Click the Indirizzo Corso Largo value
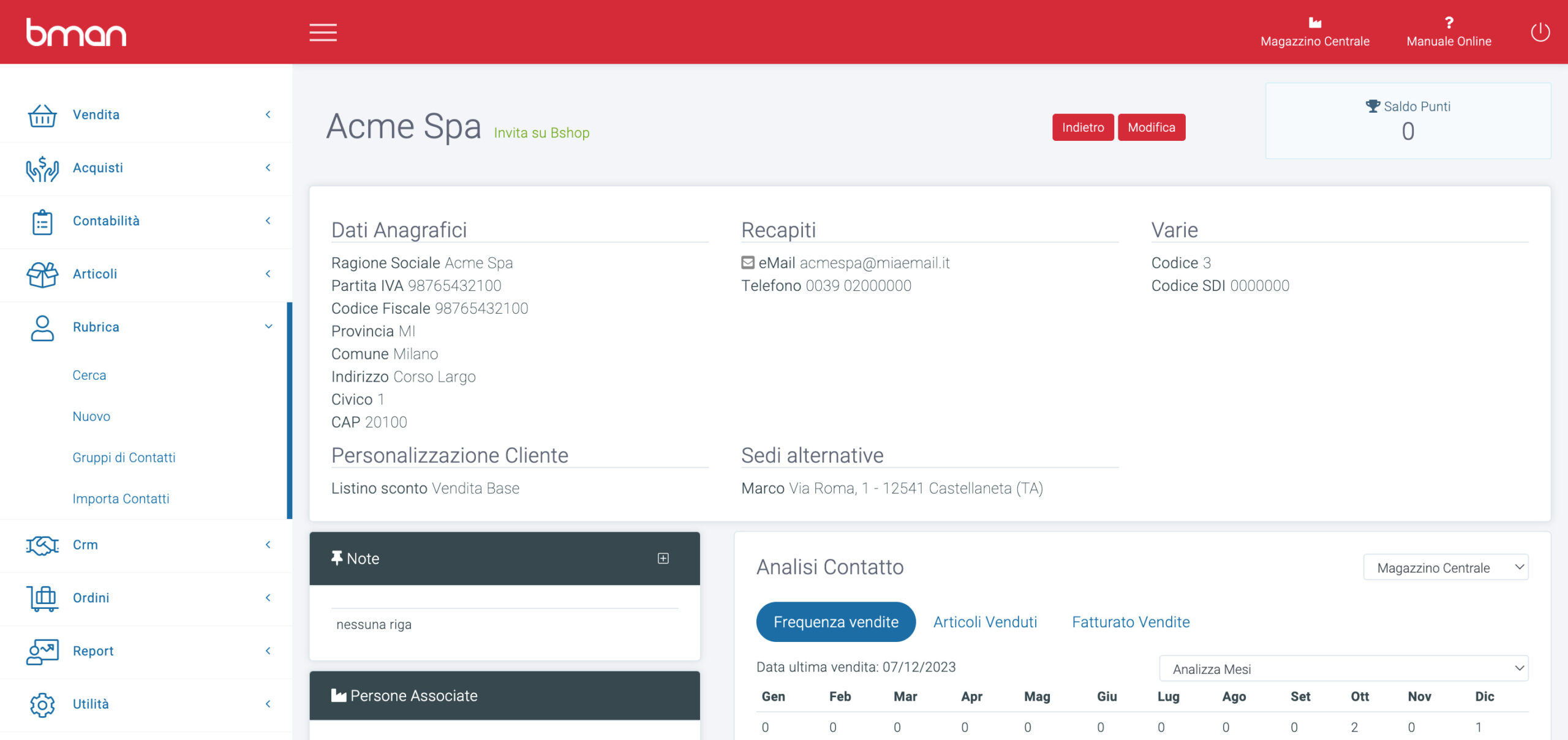The height and width of the screenshot is (740, 1568). tap(434, 377)
